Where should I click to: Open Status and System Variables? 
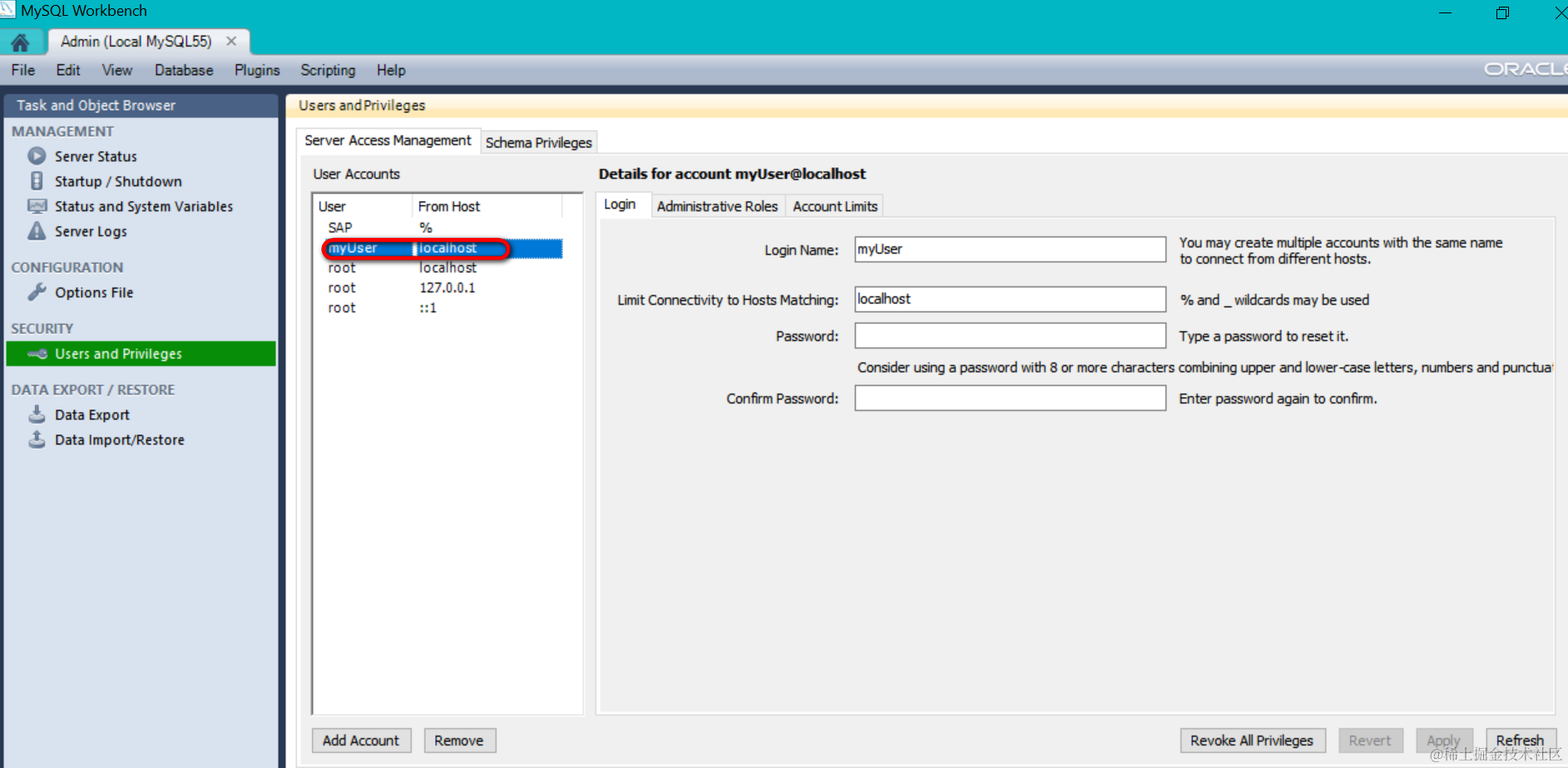point(144,206)
